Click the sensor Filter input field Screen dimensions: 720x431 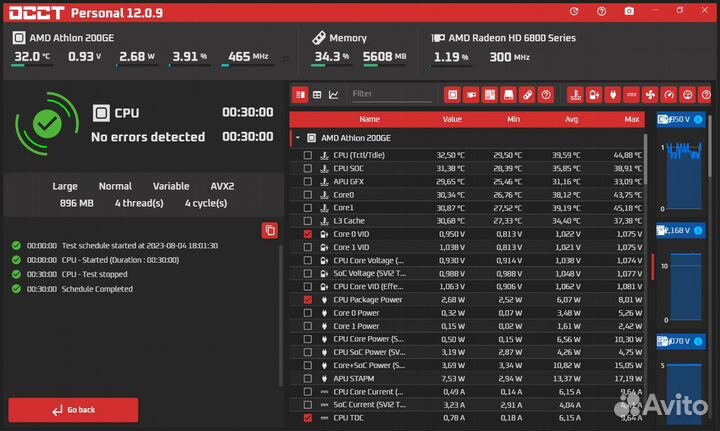(391, 94)
